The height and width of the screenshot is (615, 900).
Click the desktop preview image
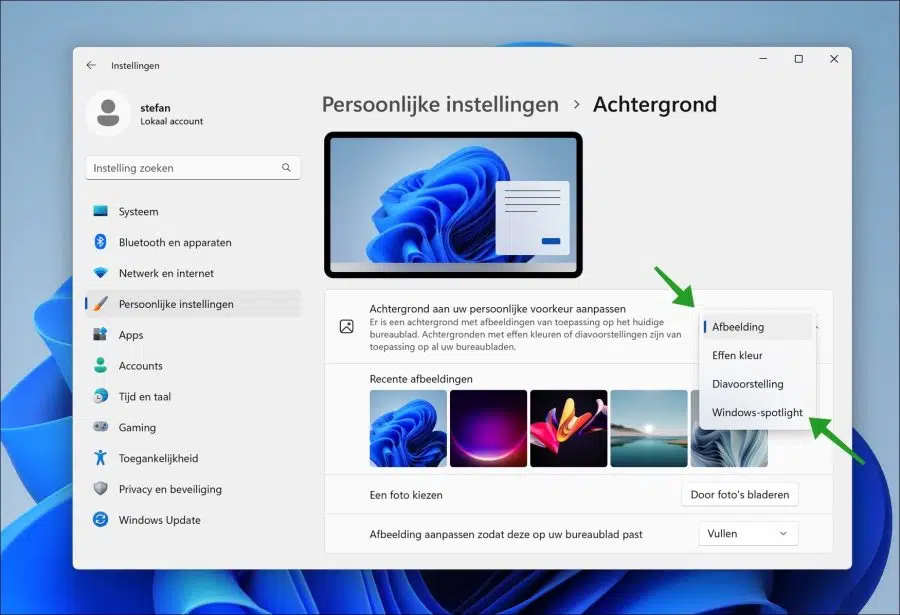(453, 205)
